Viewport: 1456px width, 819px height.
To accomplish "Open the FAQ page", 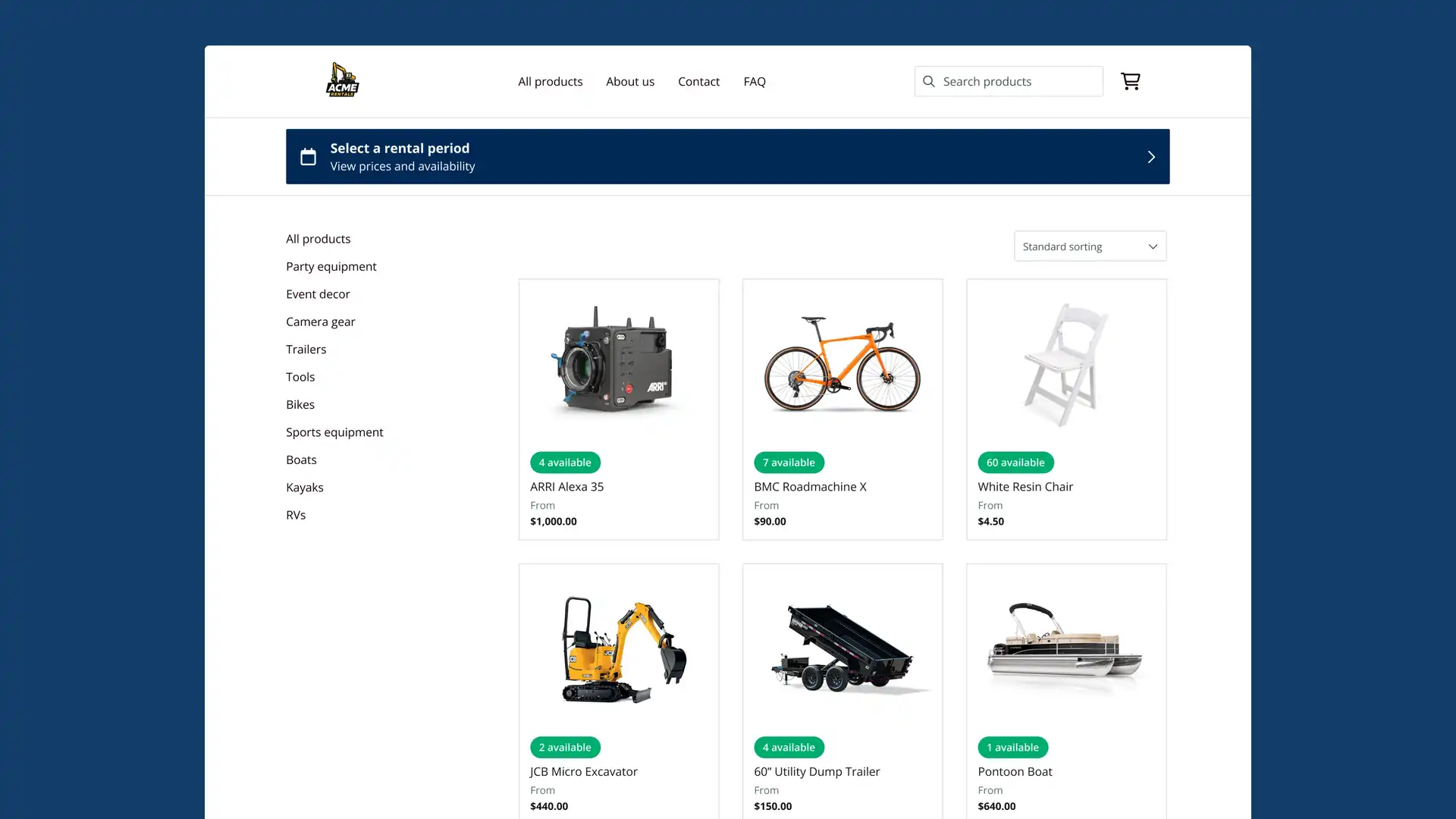I will tap(754, 81).
